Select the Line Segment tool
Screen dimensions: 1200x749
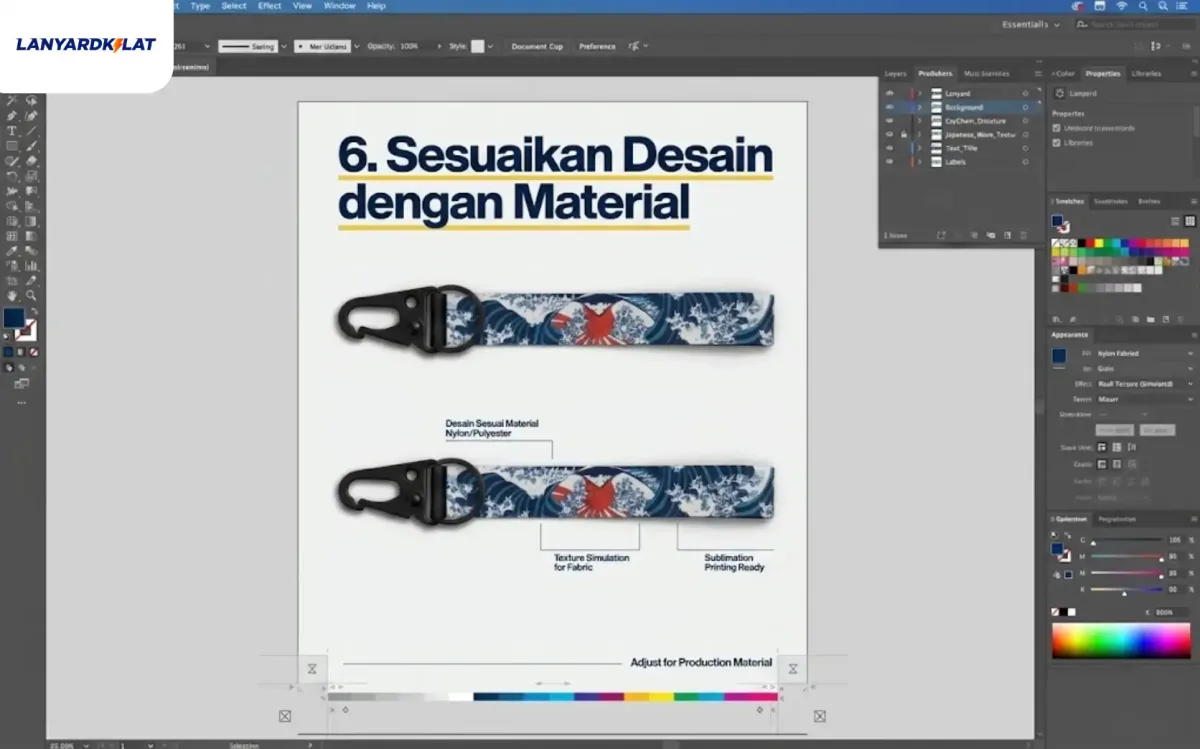click(31, 131)
